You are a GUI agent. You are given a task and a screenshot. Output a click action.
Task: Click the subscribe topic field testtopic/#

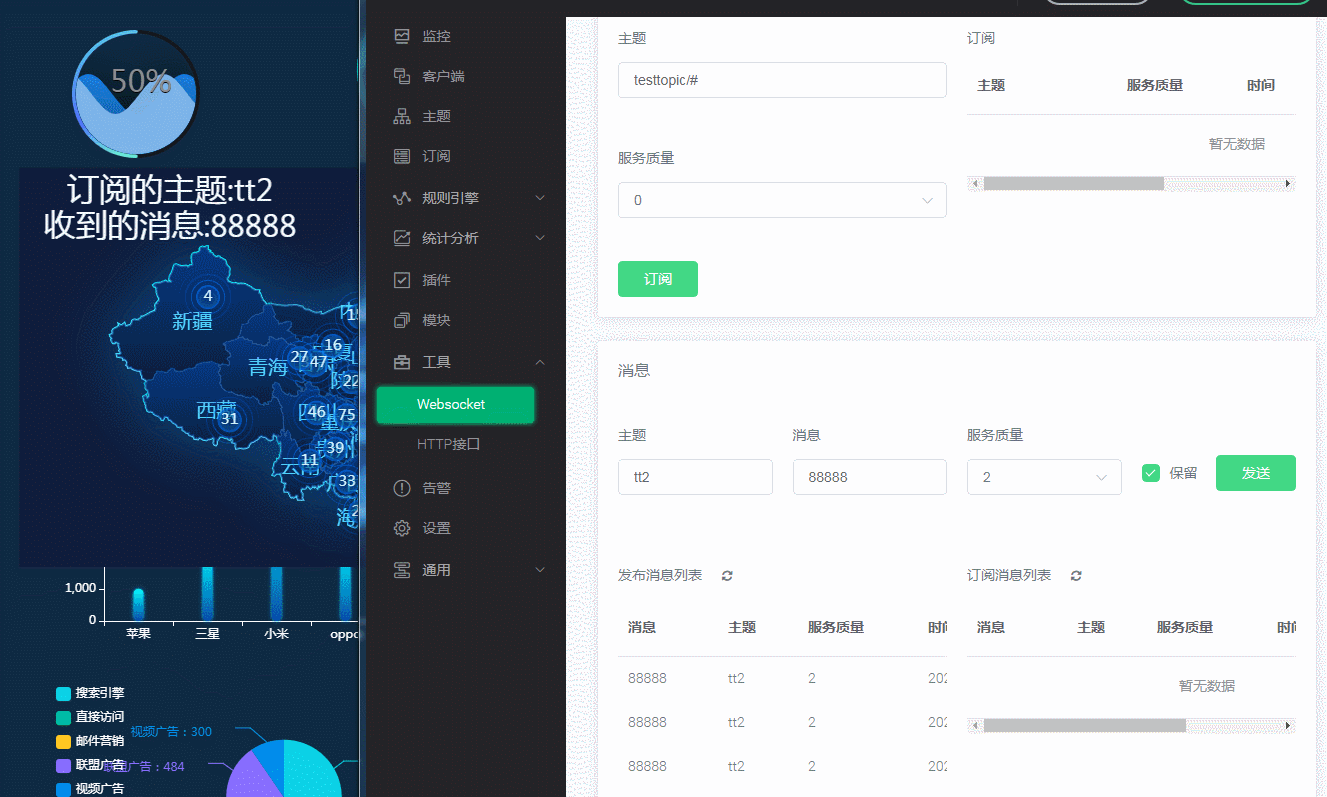(782, 80)
